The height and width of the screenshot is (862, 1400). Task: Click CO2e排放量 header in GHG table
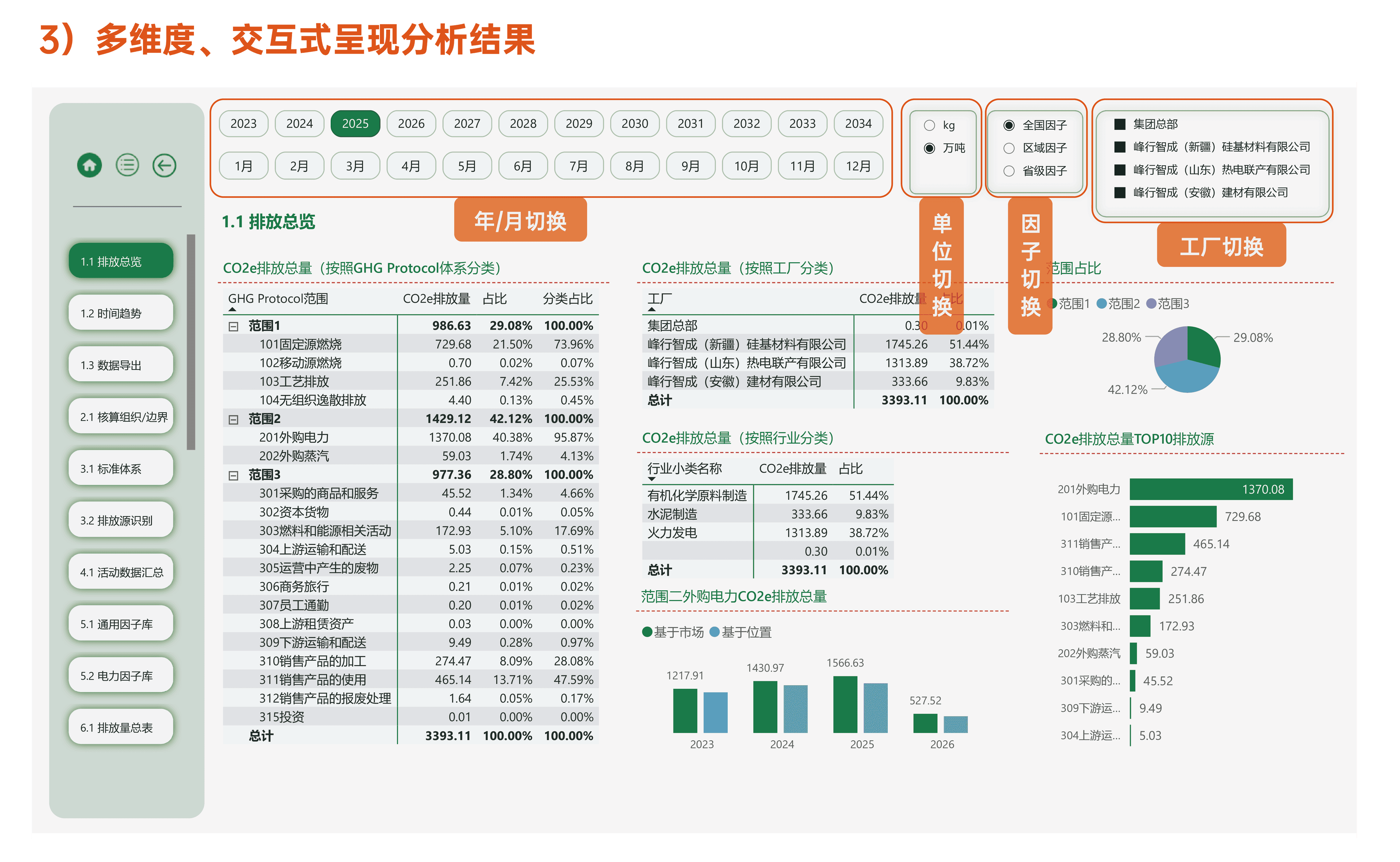(436, 299)
